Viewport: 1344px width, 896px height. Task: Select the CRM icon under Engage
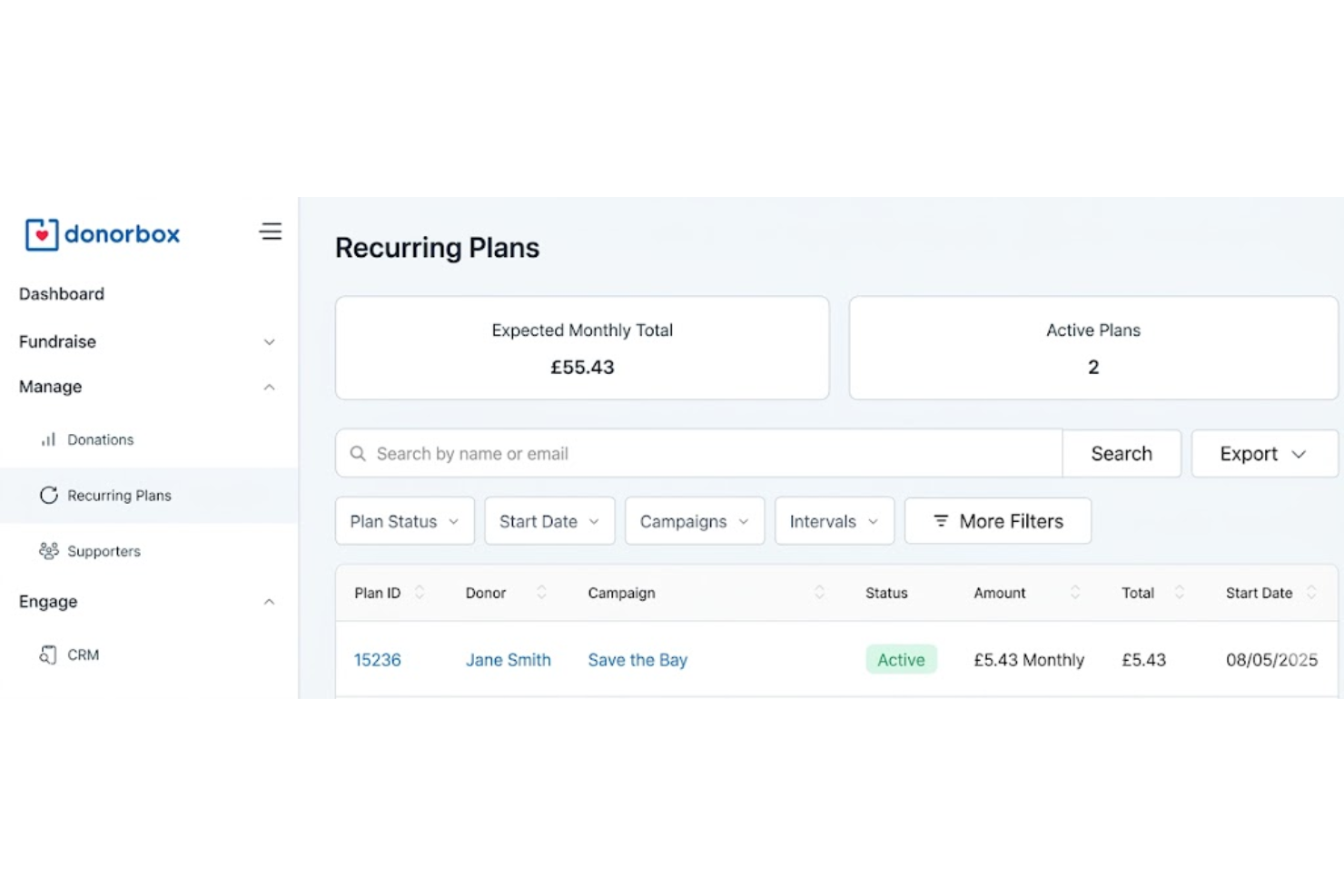pyautogui.click(x=47, y=655)
